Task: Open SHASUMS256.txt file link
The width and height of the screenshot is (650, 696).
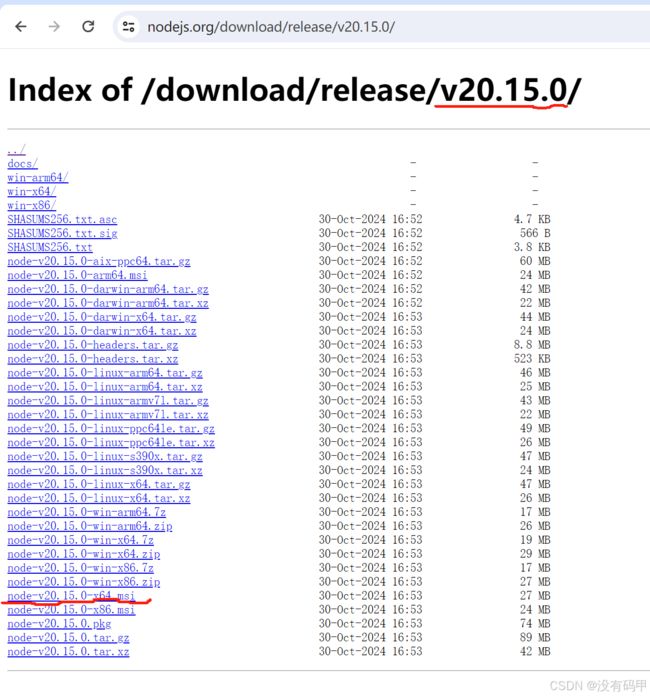Action: (50, 247)
